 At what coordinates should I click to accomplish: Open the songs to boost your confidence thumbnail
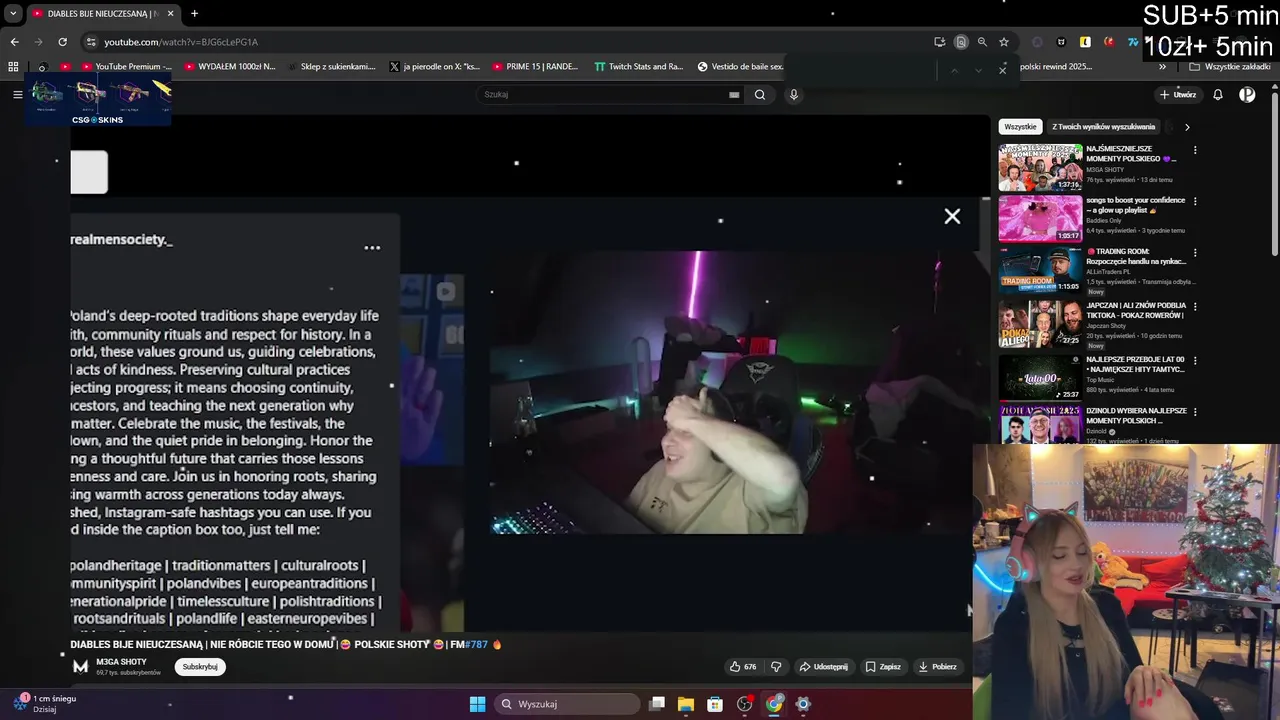point(1040,218)
